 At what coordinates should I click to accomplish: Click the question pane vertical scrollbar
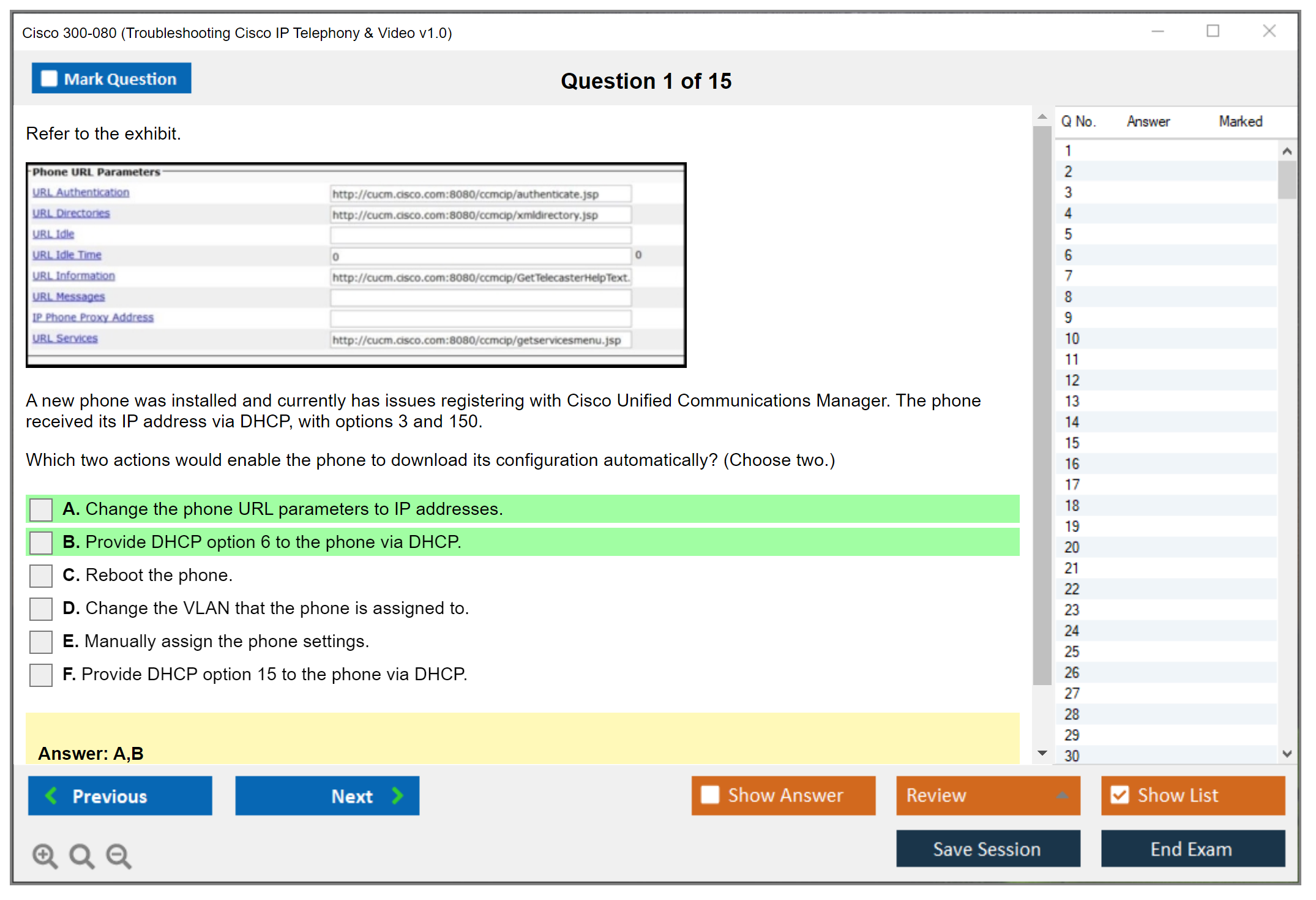(1042, 404)
